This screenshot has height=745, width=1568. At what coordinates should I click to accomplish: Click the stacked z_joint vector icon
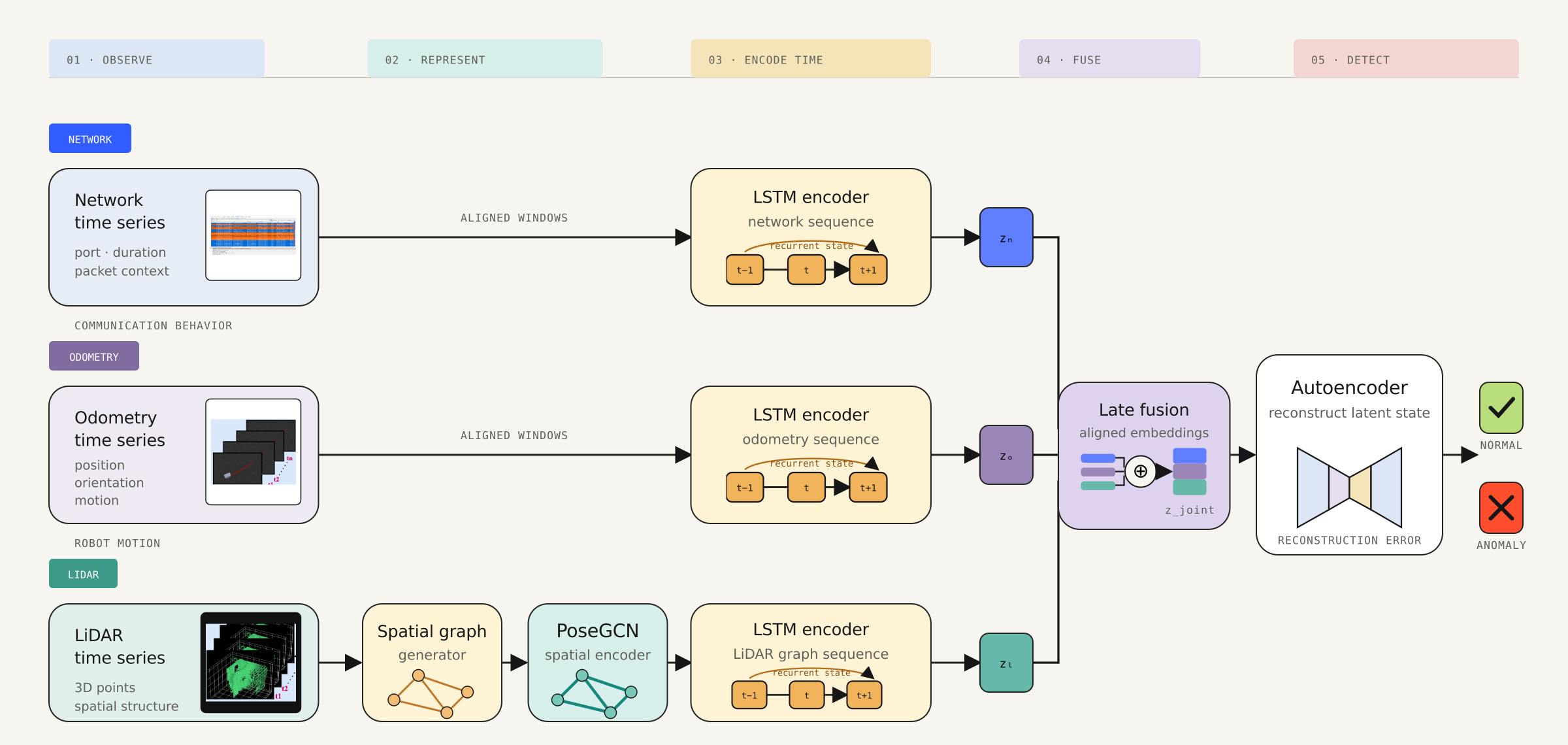[1190, 472]
